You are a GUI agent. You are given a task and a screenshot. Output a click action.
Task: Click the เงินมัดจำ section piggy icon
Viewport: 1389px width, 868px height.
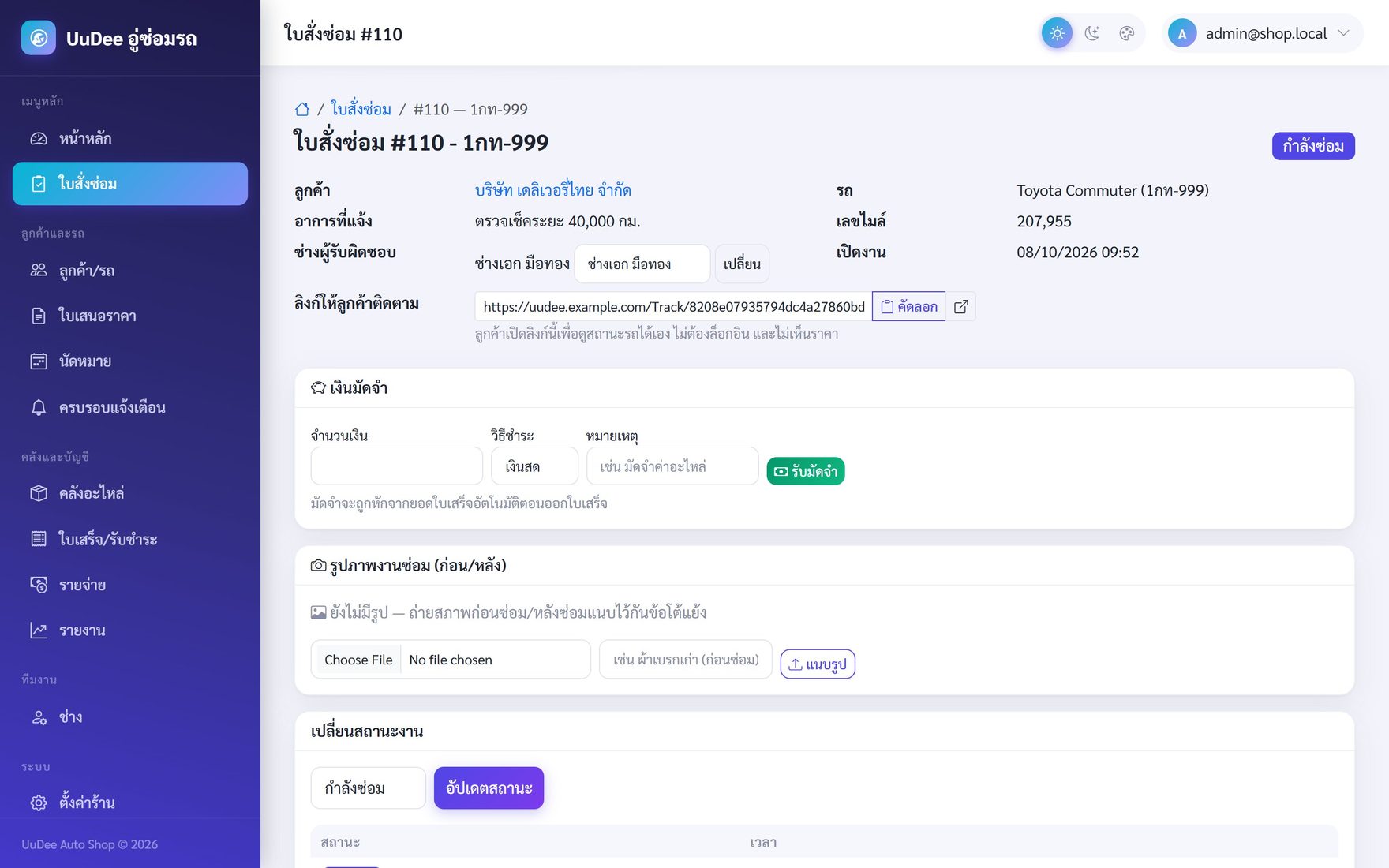point(318,388)
